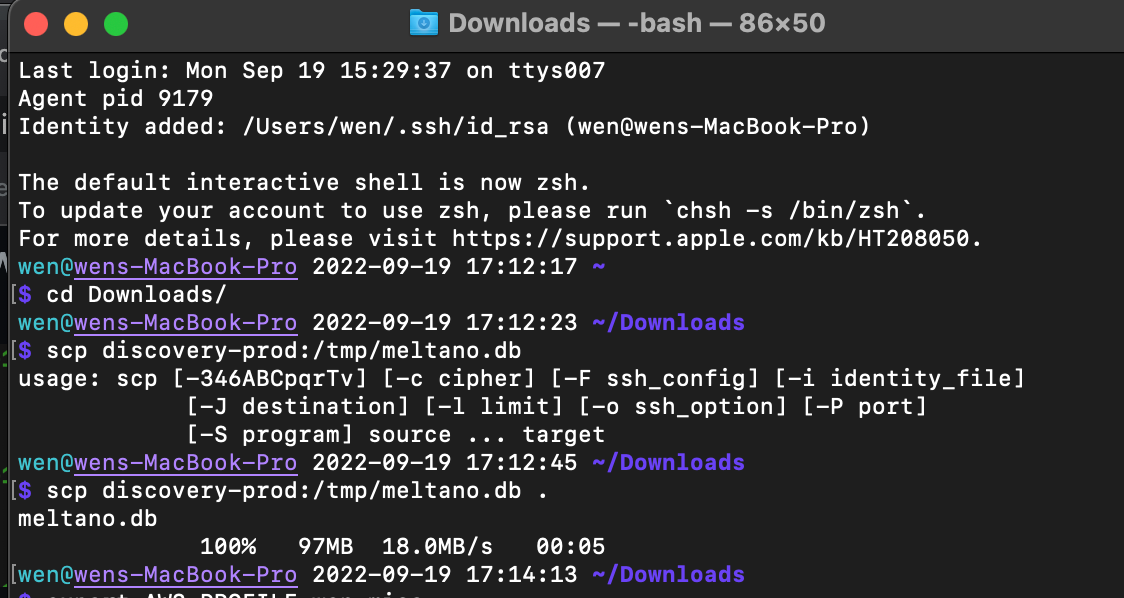This screenshot has height=598, width=1124.
Task: Click the underlined hostname in the 17:12:23 prompt
Action: [x=185, y=323]
